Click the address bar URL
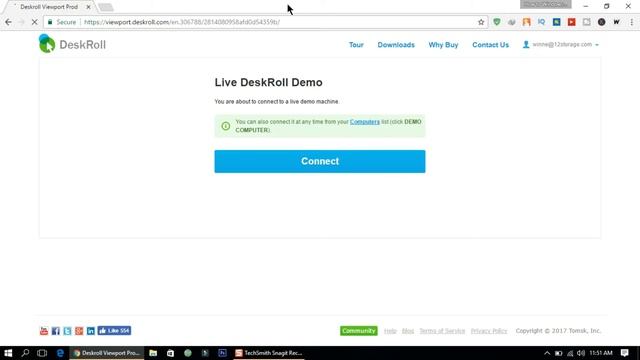640x360 pixels. (x=182, y=22)
